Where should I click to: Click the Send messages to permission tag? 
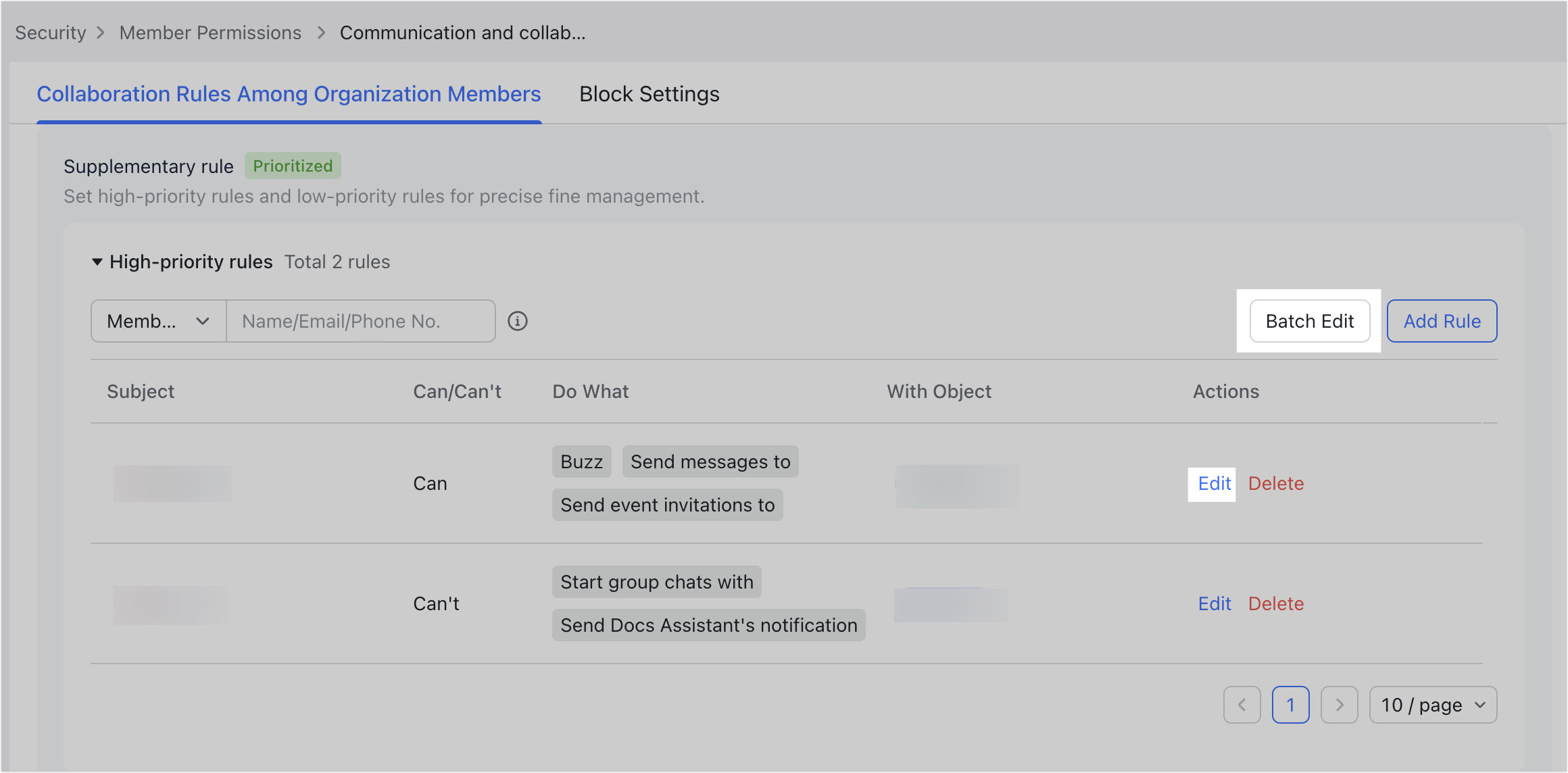coord(710,462)
